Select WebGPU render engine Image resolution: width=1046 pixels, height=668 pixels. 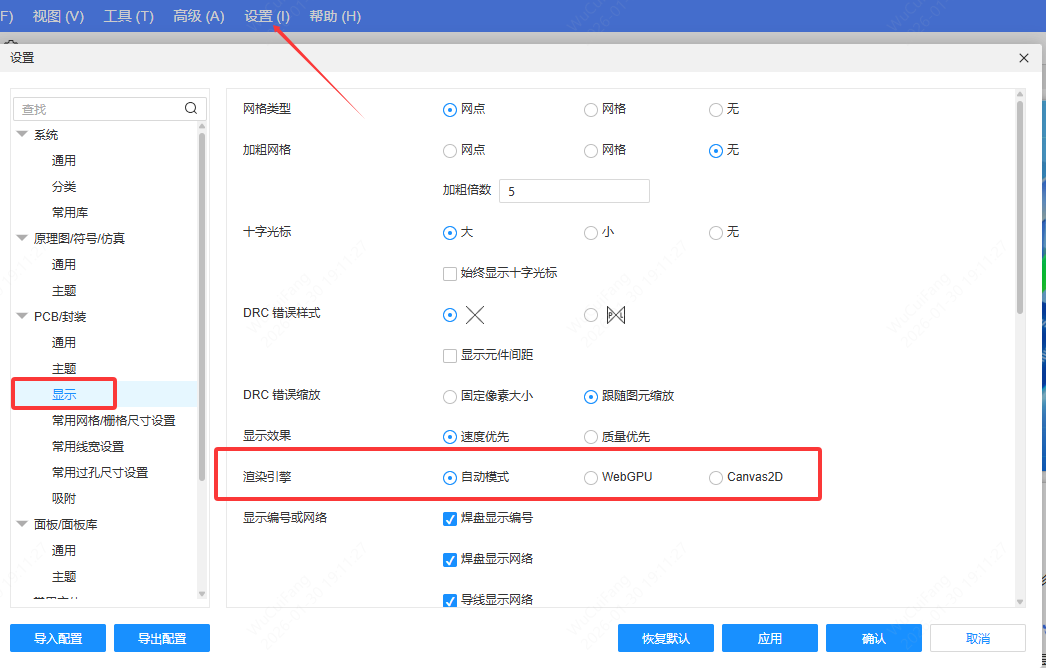pos(591,477)
